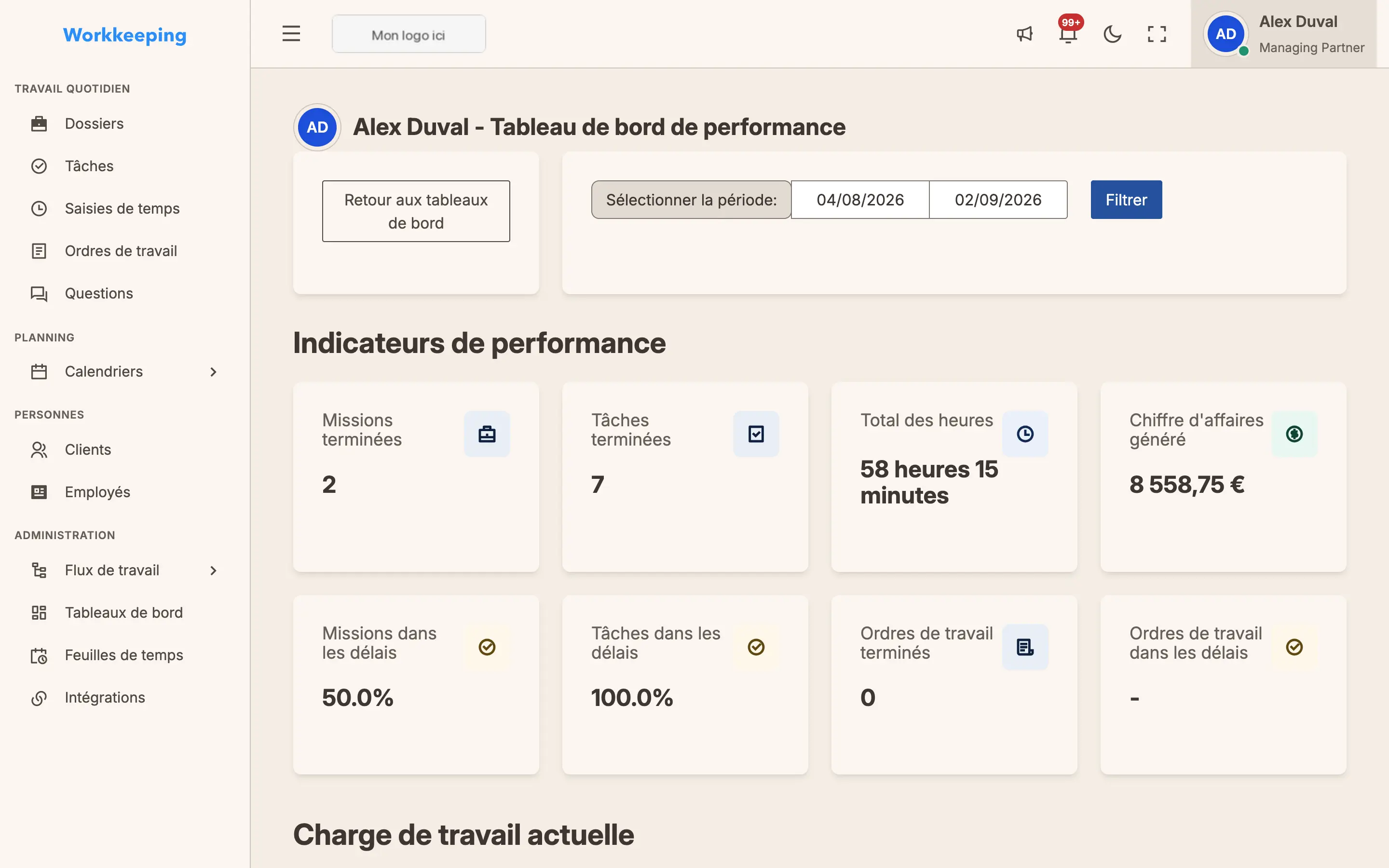Click Retour aux tableaux de bord button
The image size is (1389, 868).
[x=416, y=211]
